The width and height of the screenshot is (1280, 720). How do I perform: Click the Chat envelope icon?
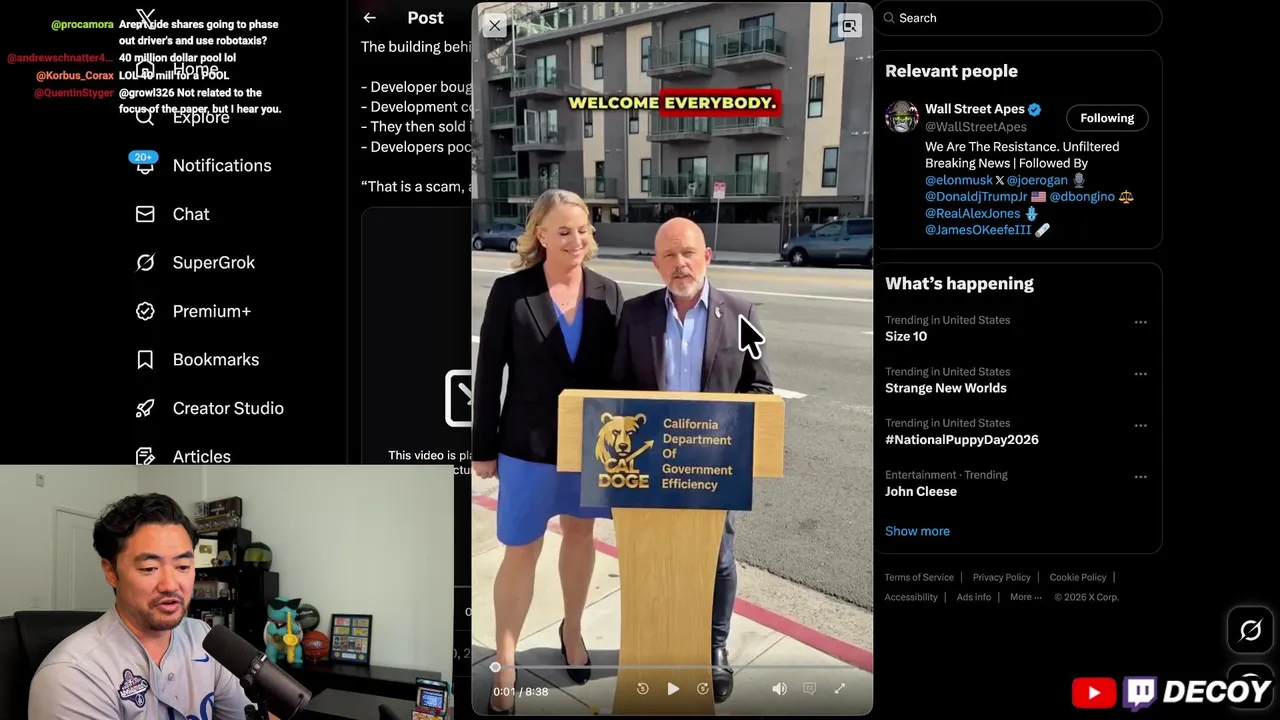pyautogui.click(x=145, y=214)
